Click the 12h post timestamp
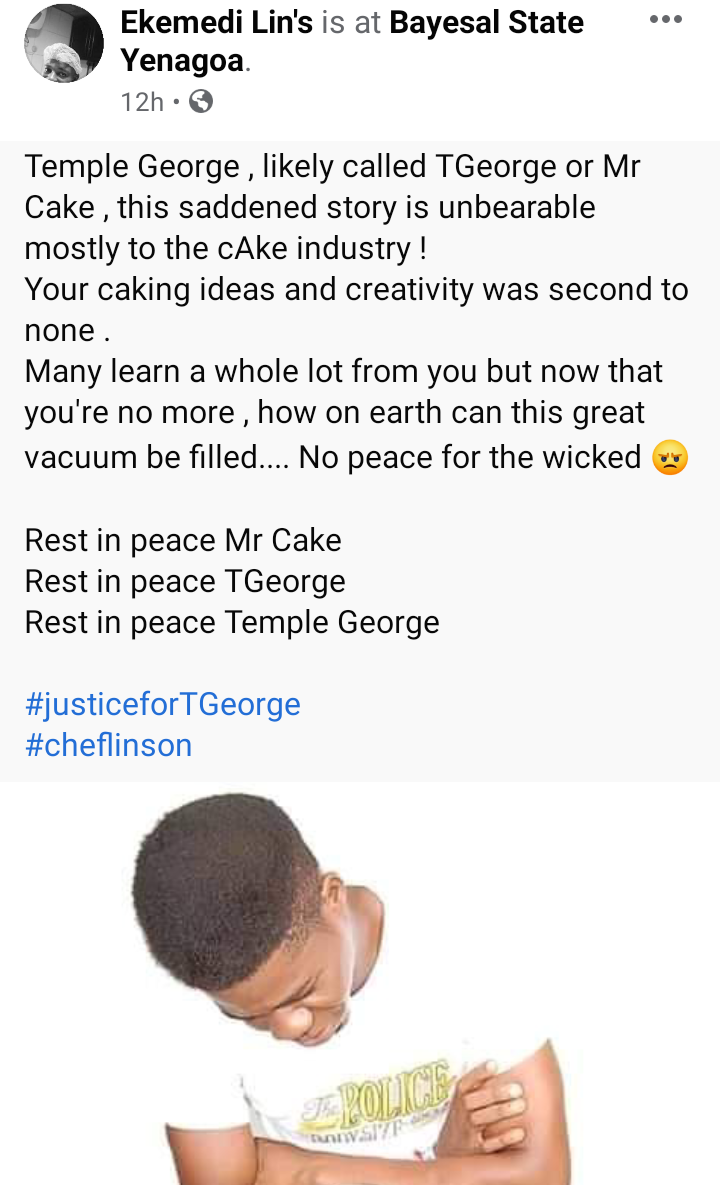 pos(142,101)
